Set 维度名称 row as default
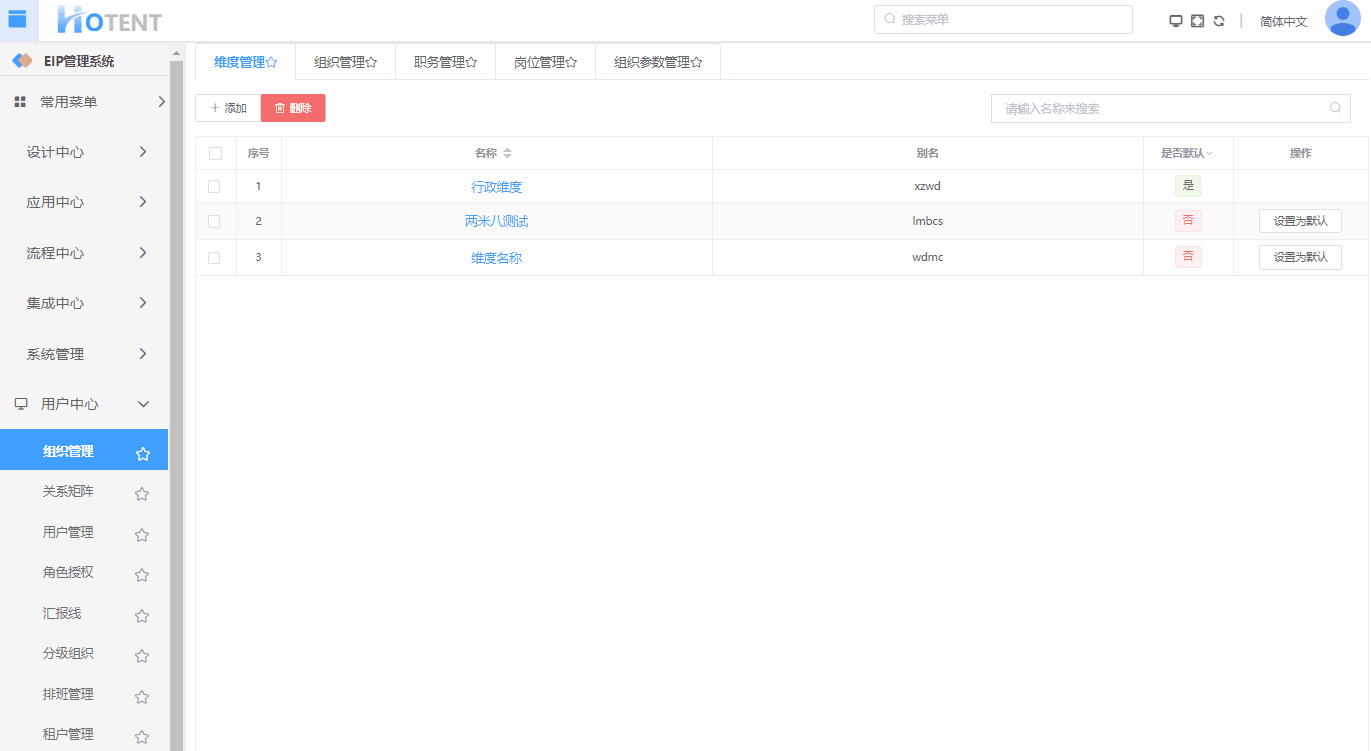Image resolution: width=1371 pixels, height=751 pixels. tap(1300, 257)
